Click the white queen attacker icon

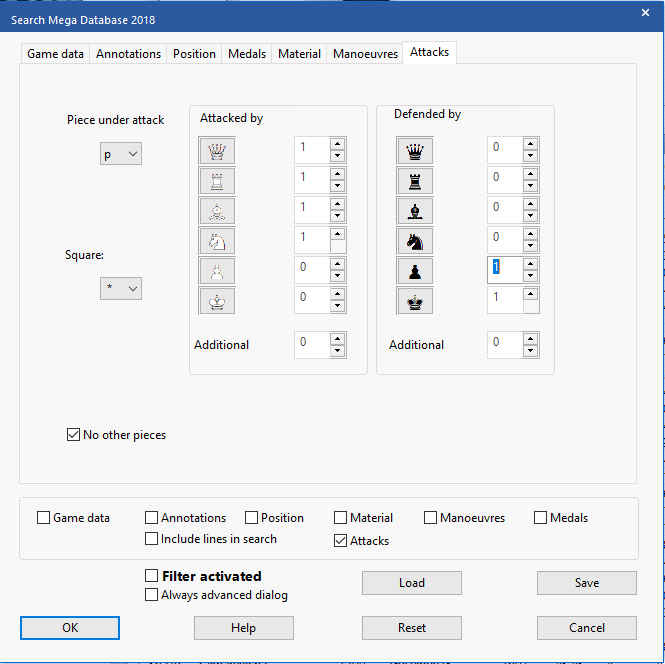click(217, 151)
